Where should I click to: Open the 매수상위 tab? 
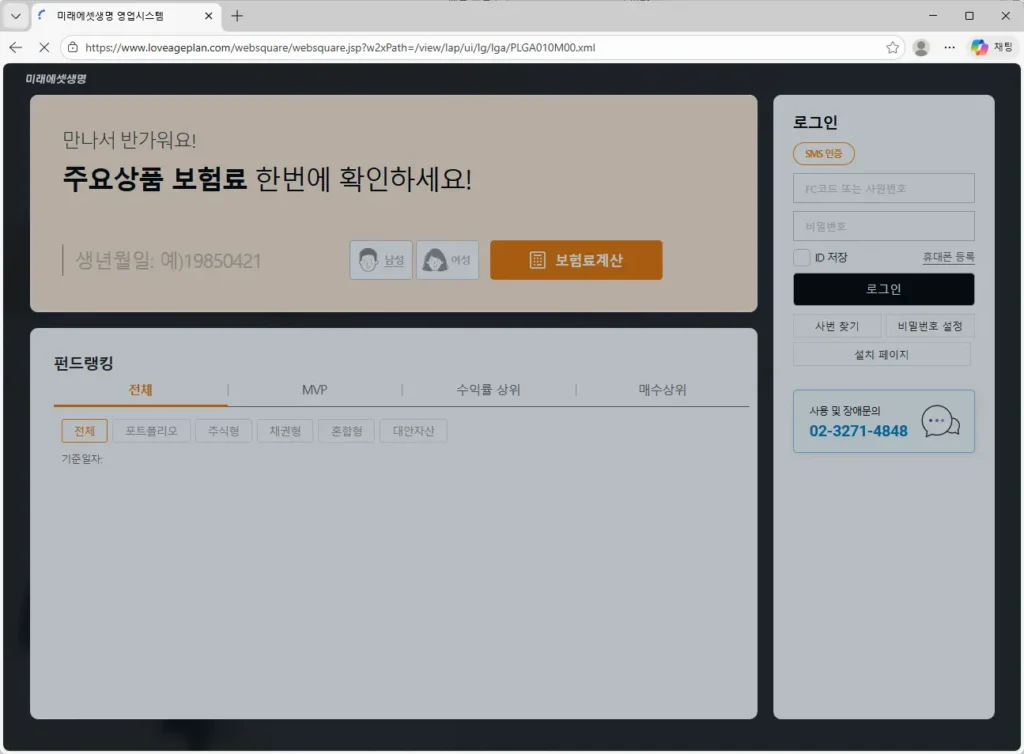click(662, 390)
